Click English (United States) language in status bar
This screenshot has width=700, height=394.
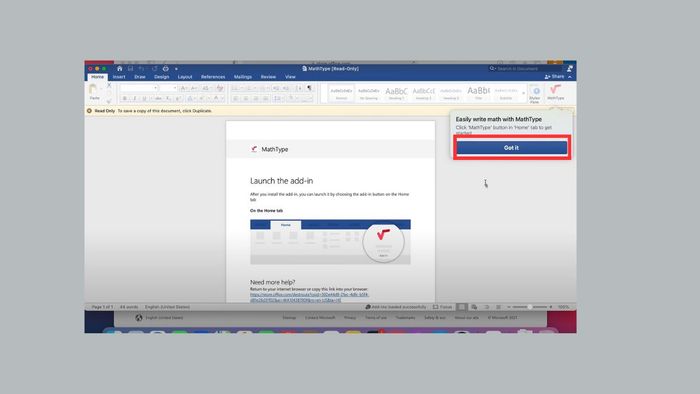click(167, 307)
